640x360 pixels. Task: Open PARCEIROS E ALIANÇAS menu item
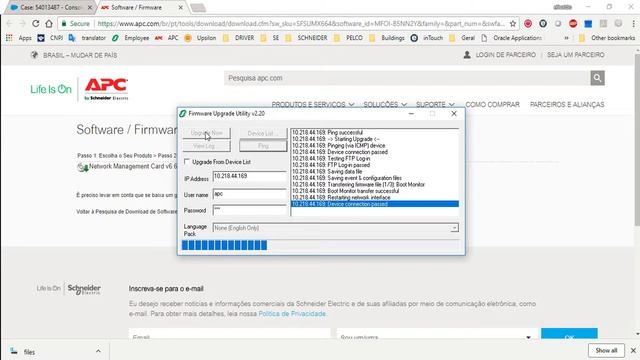pos(567,104)
